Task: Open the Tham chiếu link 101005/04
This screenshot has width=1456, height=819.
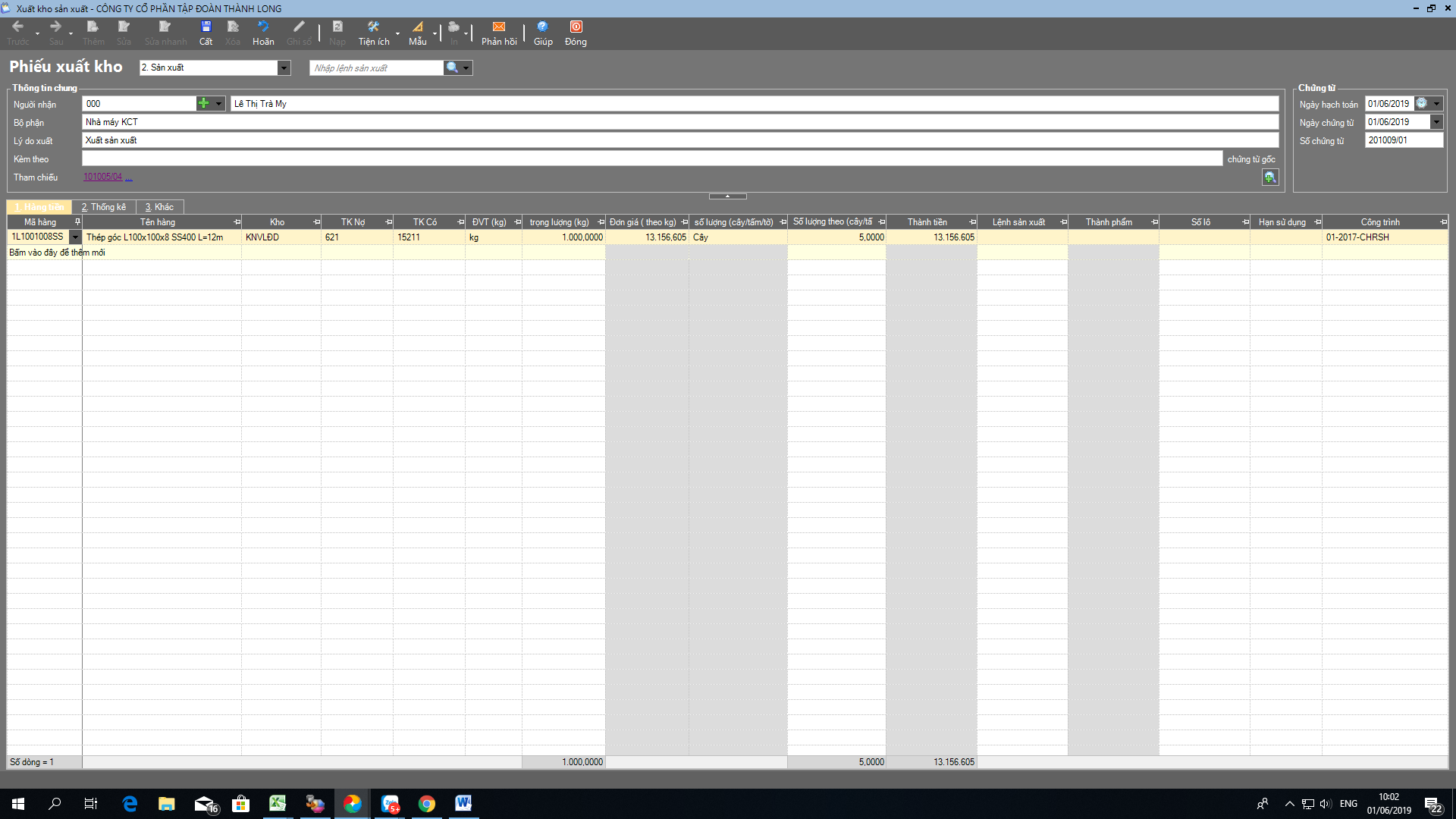Action: 102,177
